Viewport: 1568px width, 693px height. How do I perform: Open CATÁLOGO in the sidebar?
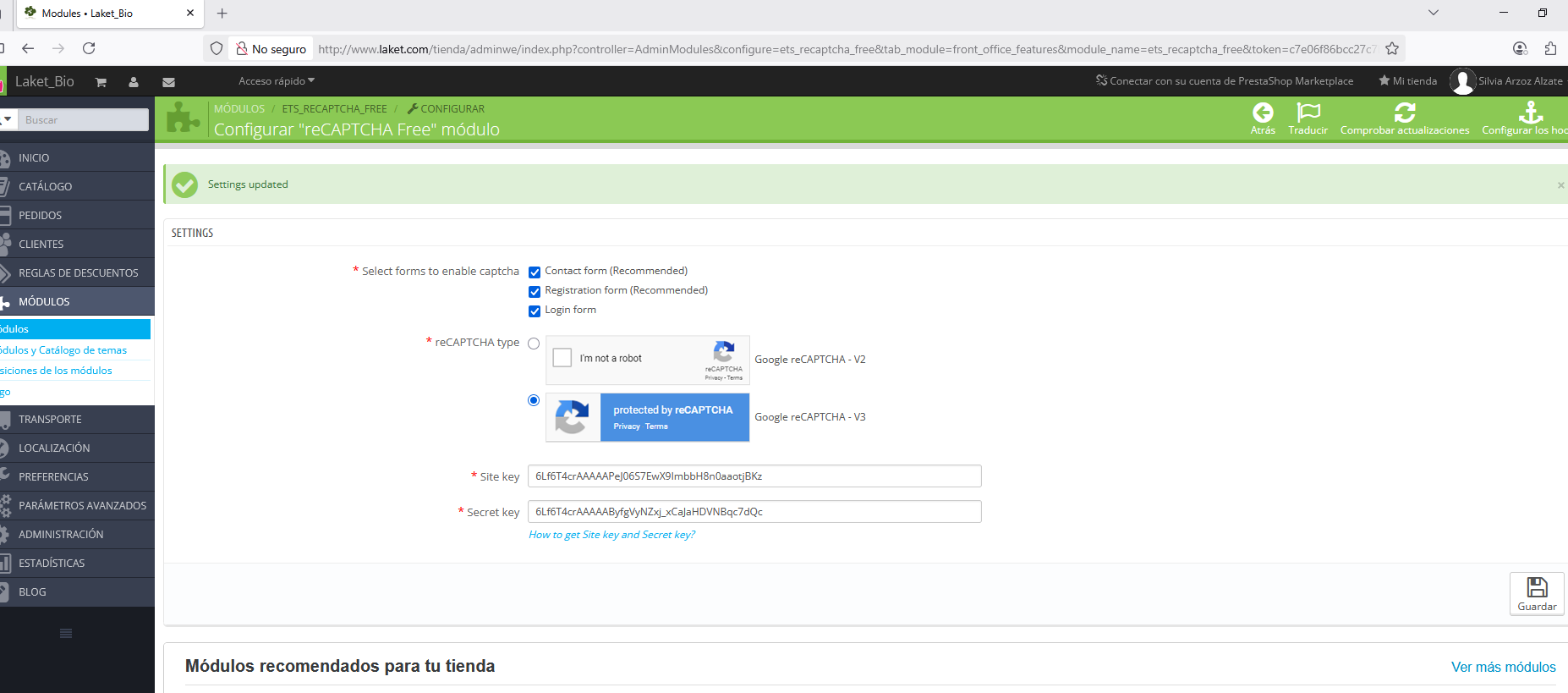(77, 187)
